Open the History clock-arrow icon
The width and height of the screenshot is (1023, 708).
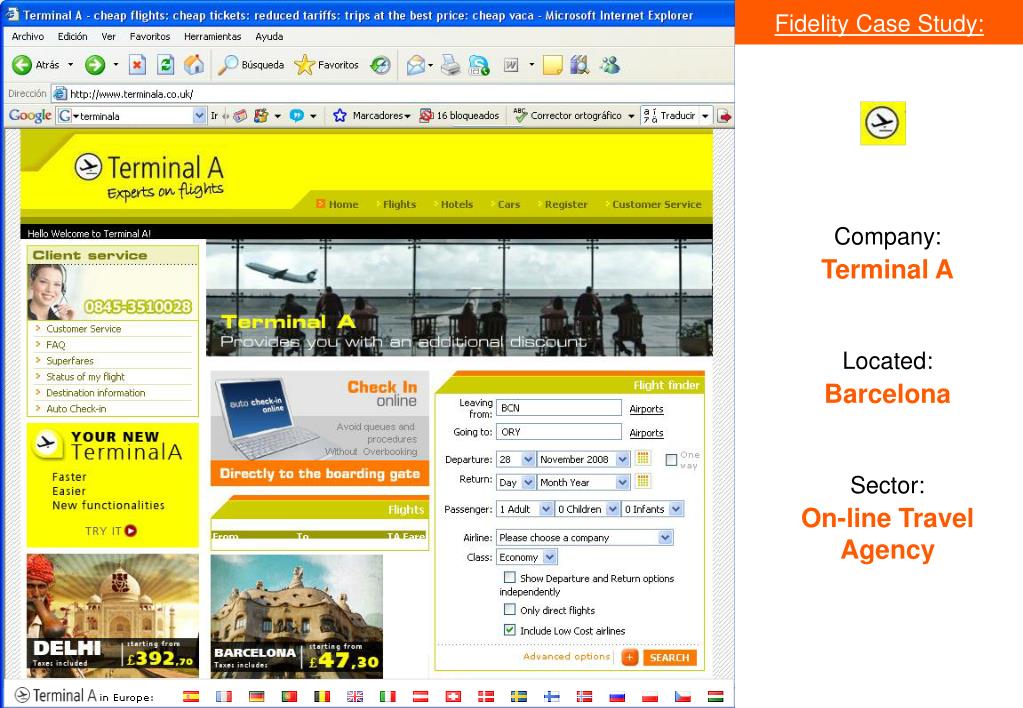coord(380,65)
